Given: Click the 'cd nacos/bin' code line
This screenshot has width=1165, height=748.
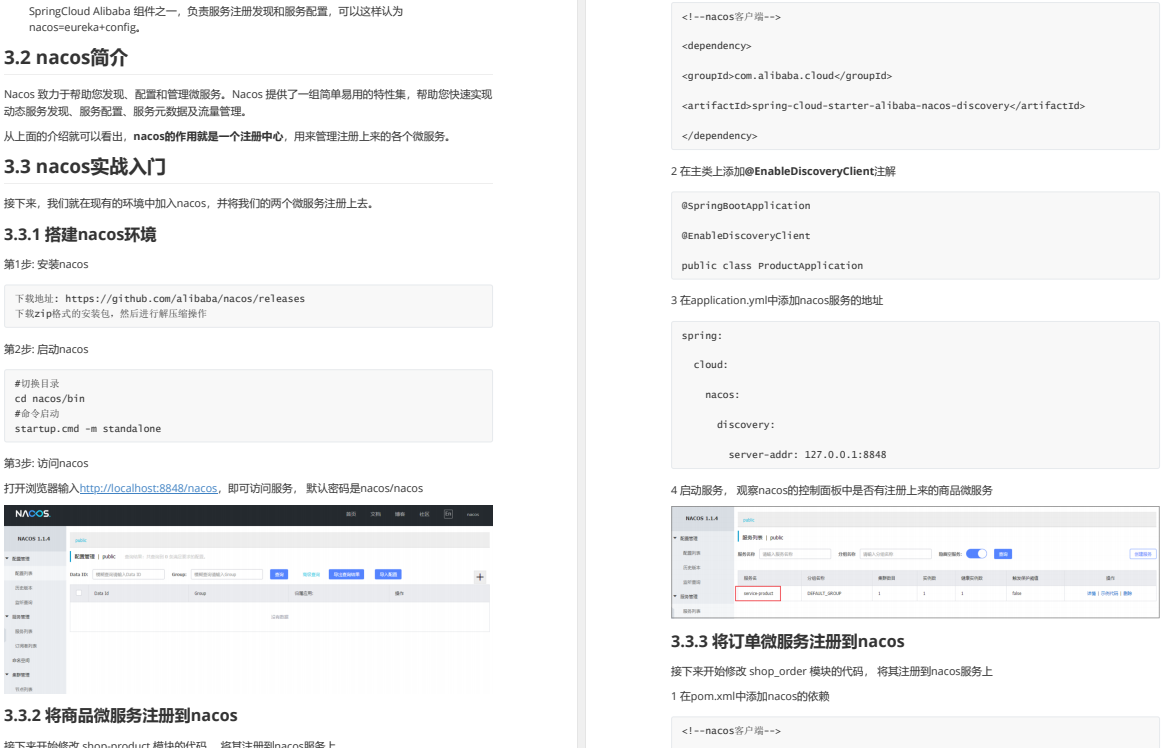Looking at the screenshot, I should point(50,399).
